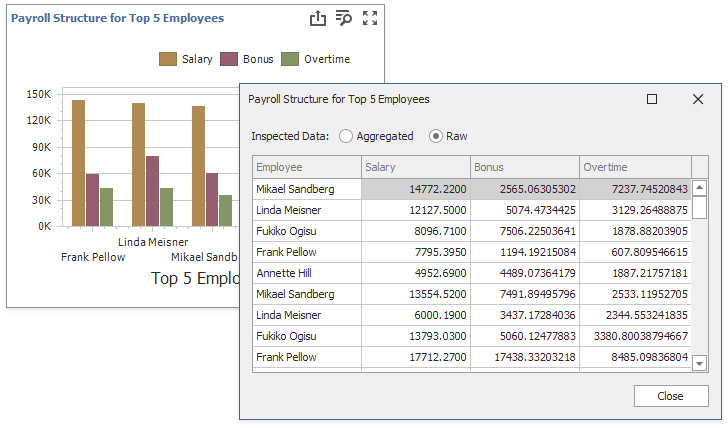
Task: Click the Salary cell 12127.5000 for Linda Meisner
Action: pos(415,210)
